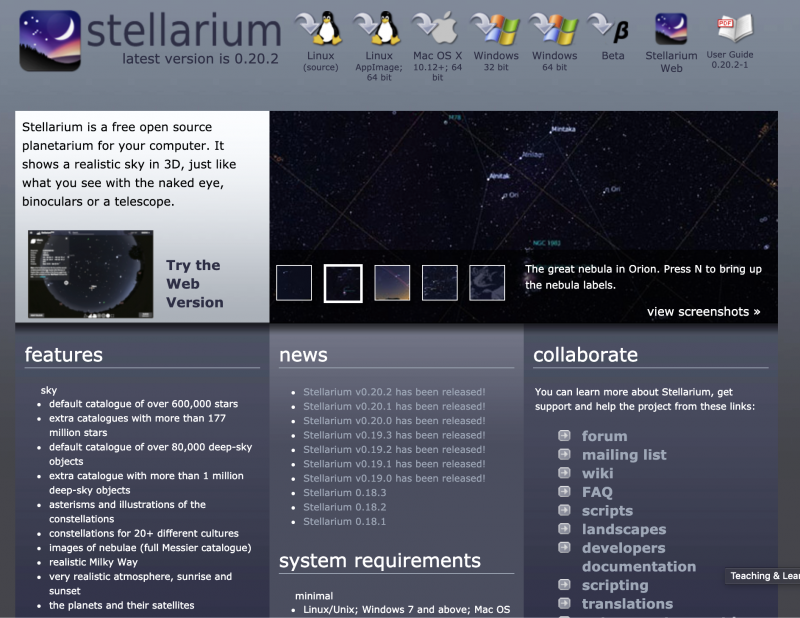Open the FAQ link

point(597,492)
